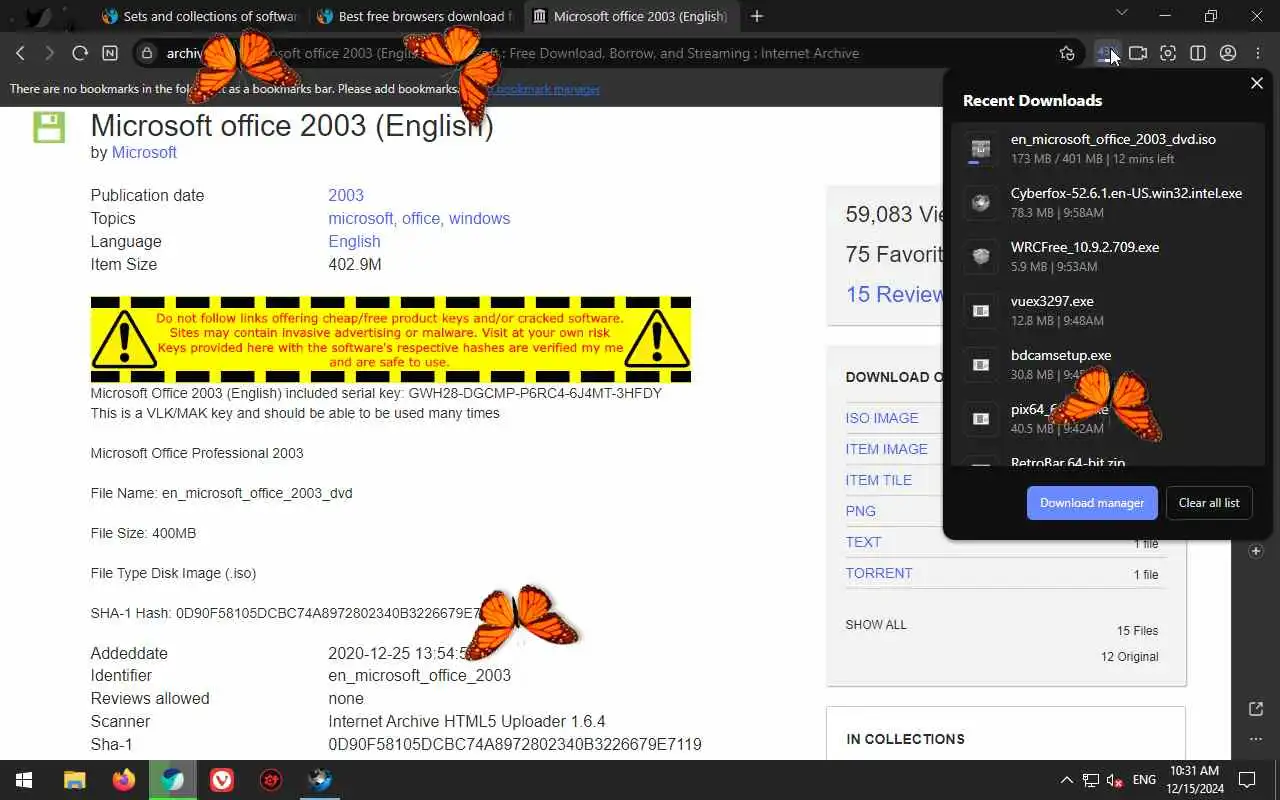The width and height of the screenshot is (1280, 800).
Task: Open the 2003 publication date link
Action: point(346,195)
